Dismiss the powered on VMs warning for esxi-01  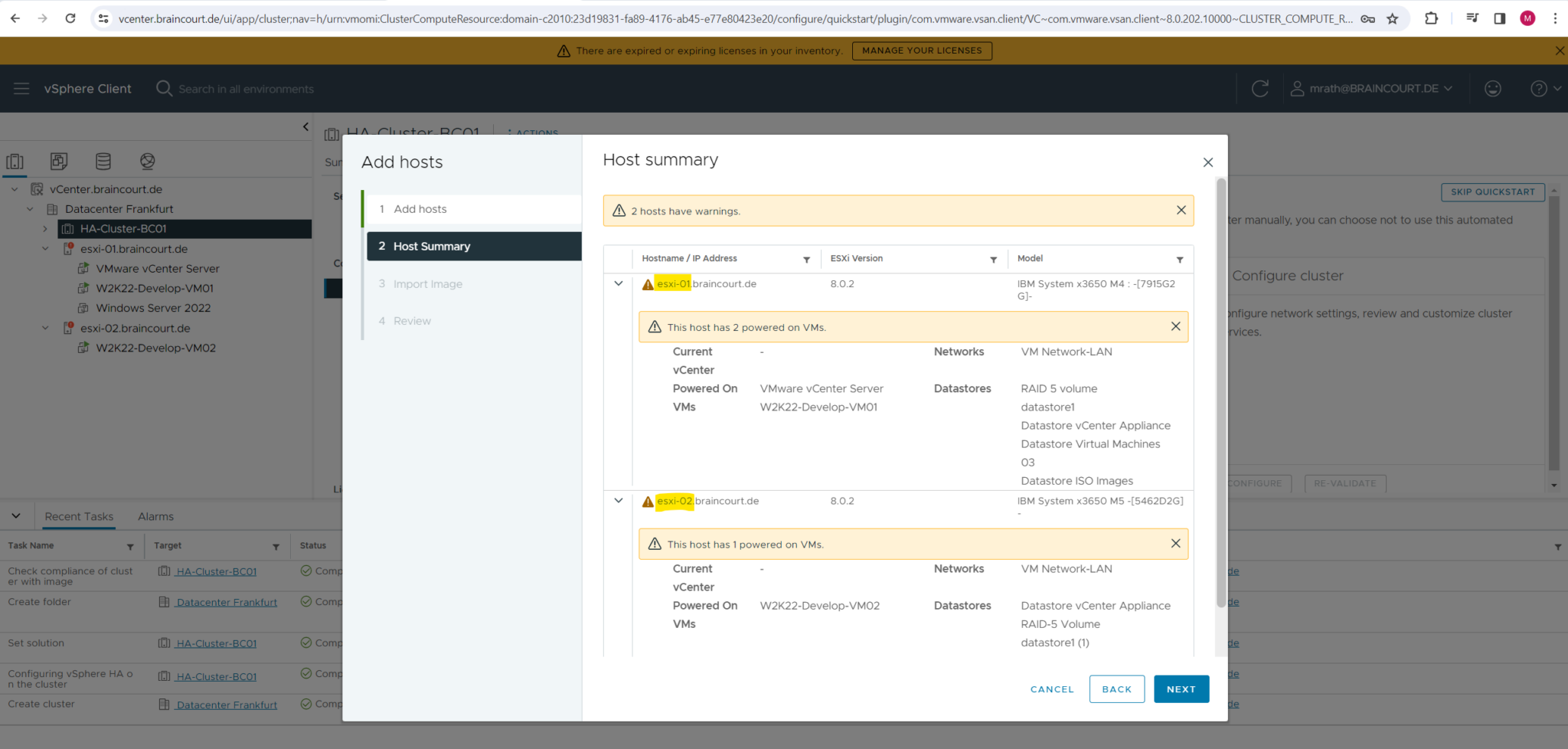click(1175, 326)
